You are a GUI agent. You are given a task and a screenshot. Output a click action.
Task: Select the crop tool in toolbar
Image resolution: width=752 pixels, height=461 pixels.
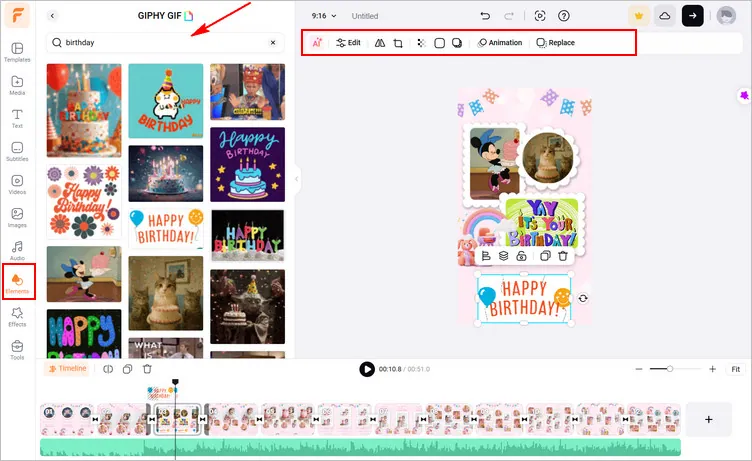[398, 43]
